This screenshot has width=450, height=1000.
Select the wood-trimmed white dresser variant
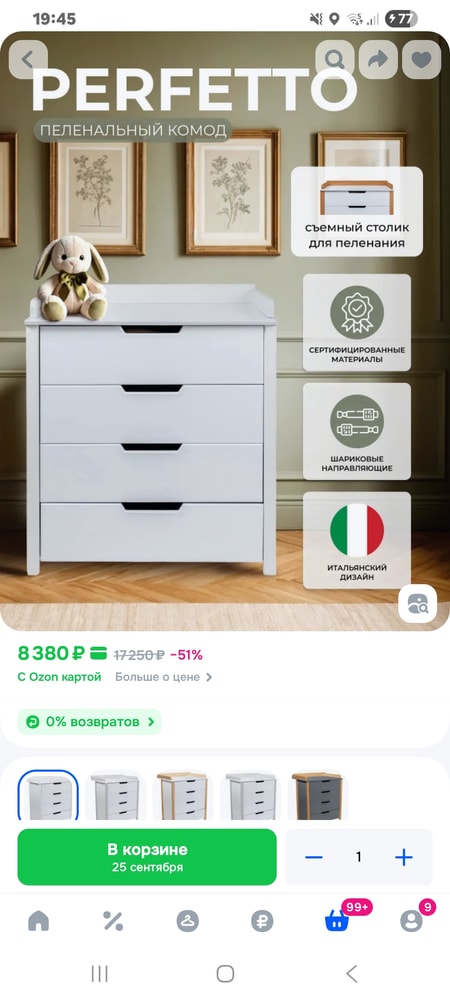pyautogui.click(x=182, y=795)
